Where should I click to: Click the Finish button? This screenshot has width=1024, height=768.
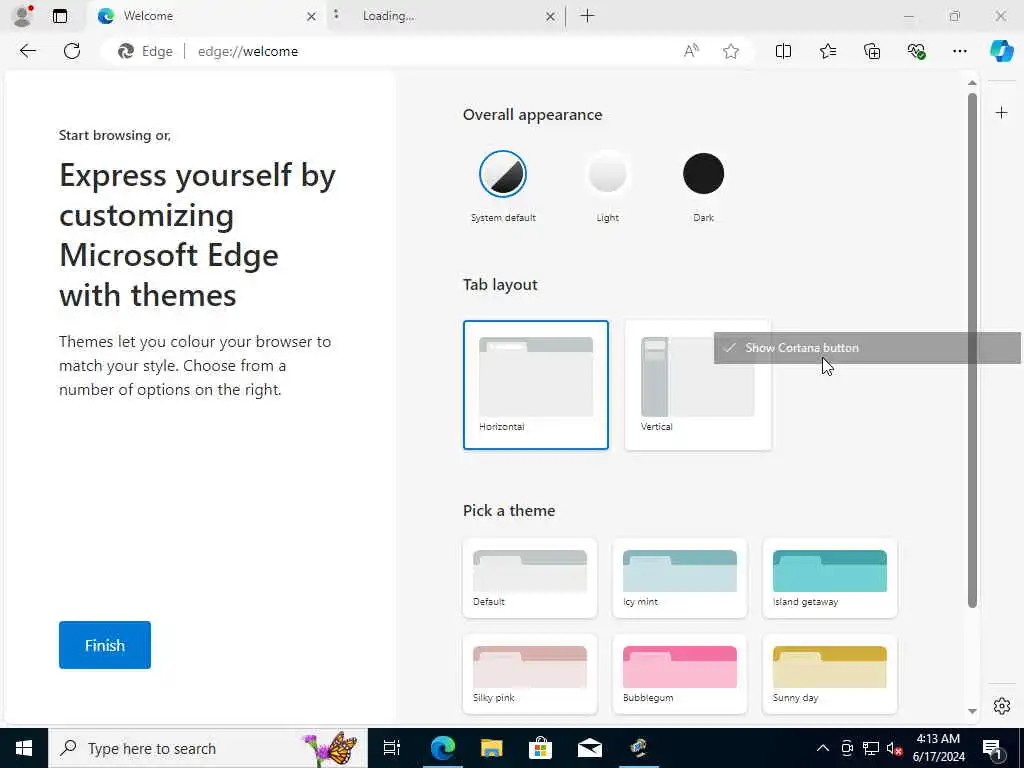click(104, 645)
